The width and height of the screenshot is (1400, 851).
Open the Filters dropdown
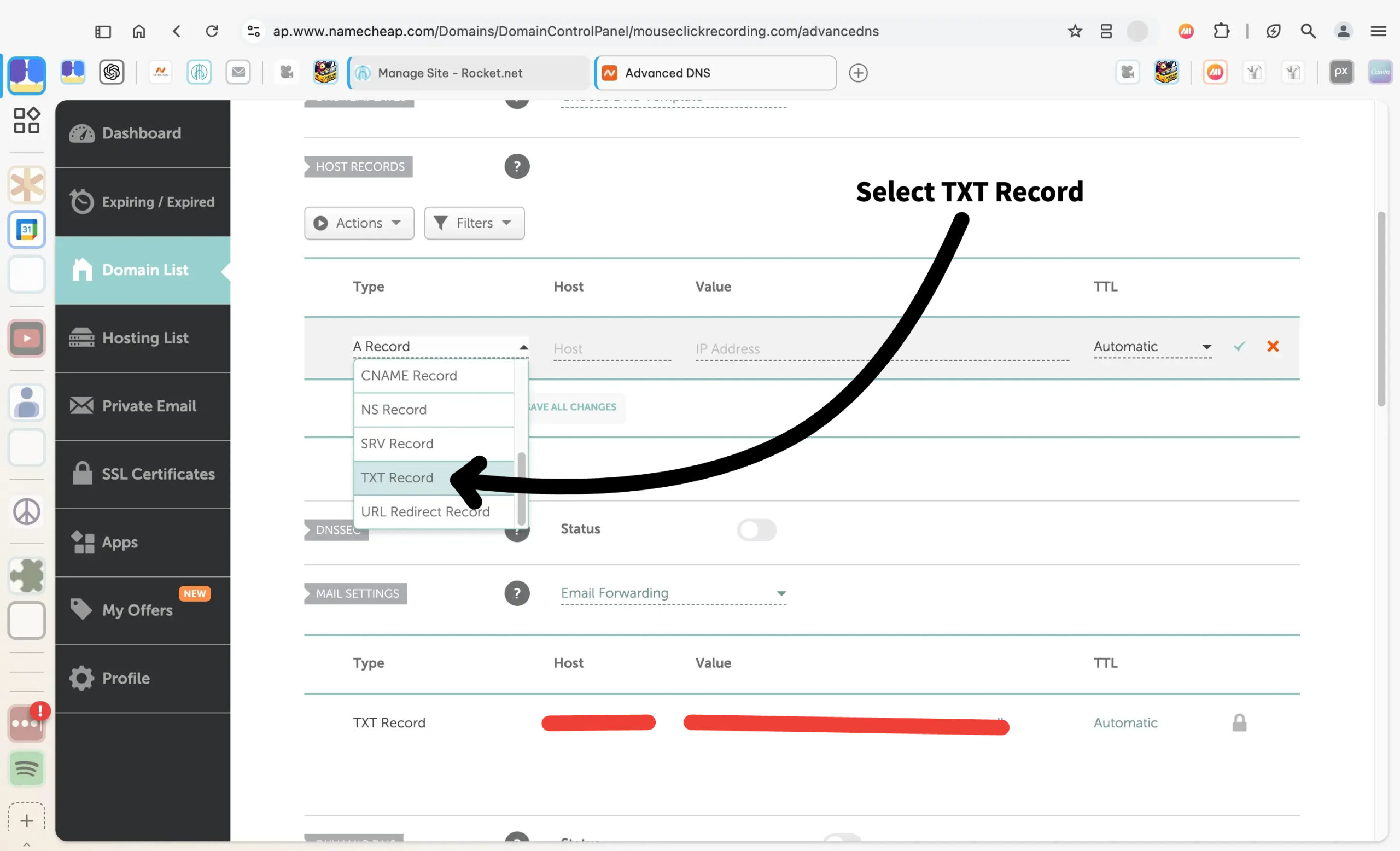pos(474,223)
